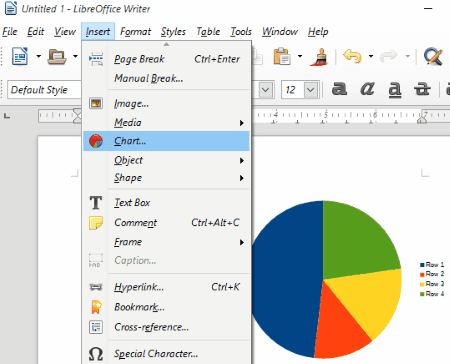Click the Row 1 legend entry

432,265
